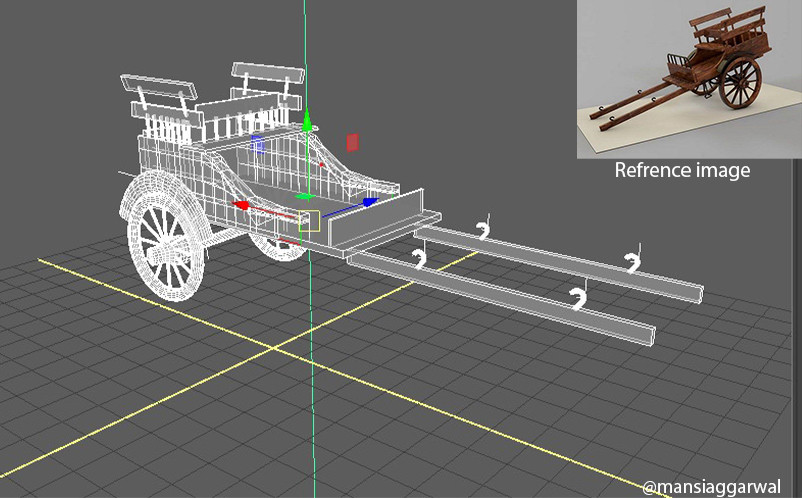Select the red X-axis arrow handle

point(241,206)
